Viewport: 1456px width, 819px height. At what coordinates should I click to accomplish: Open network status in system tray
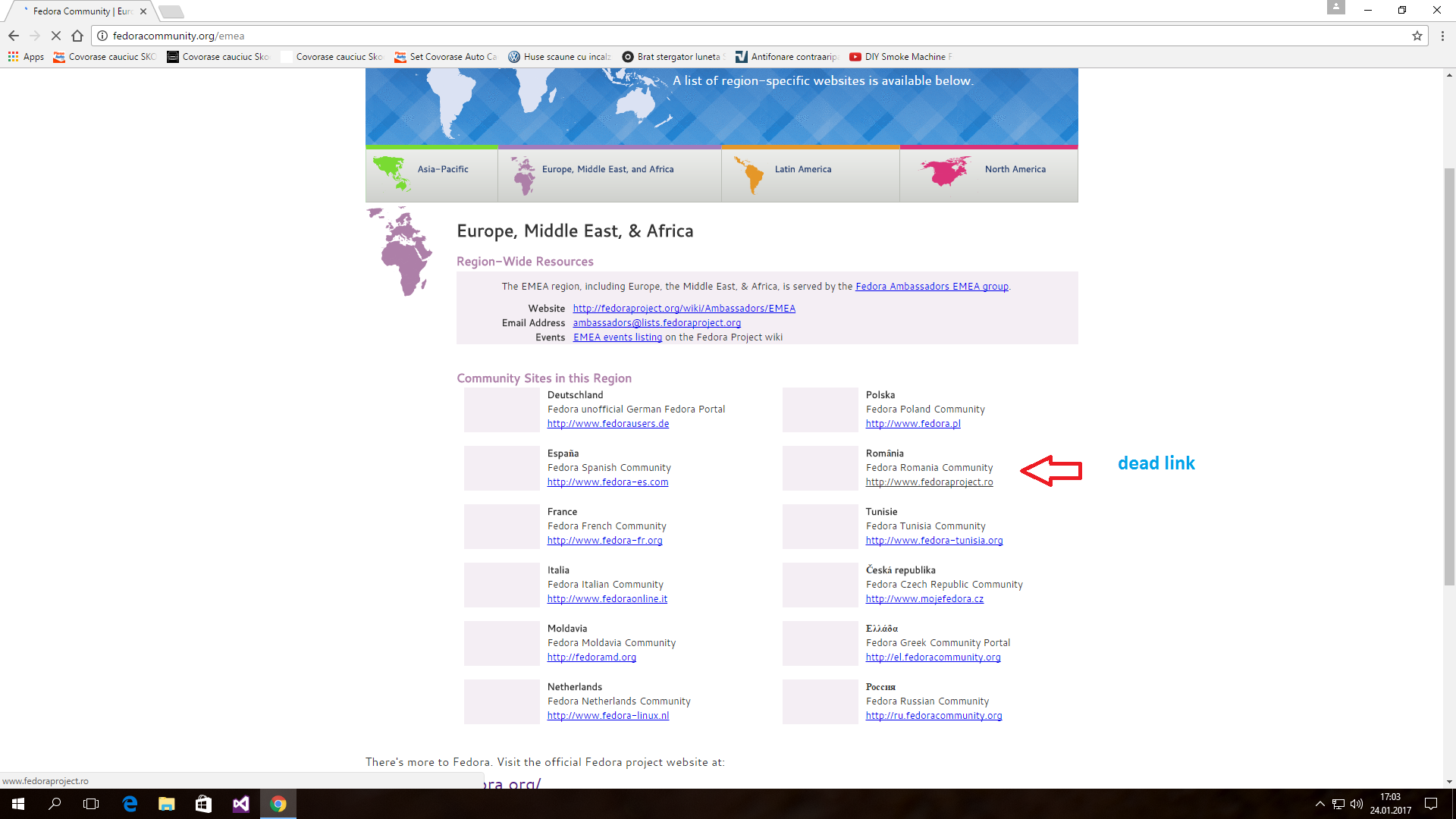pyautogui.click(x=1338, y=804)
